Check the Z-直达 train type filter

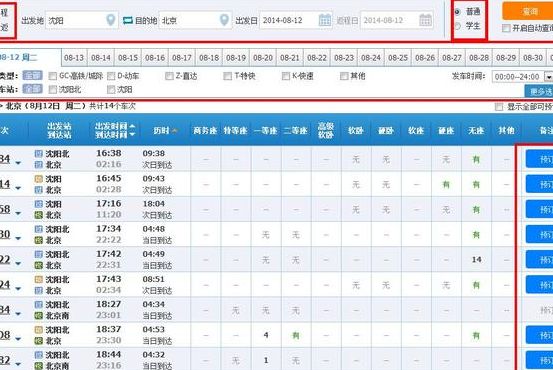coord(169,76)
